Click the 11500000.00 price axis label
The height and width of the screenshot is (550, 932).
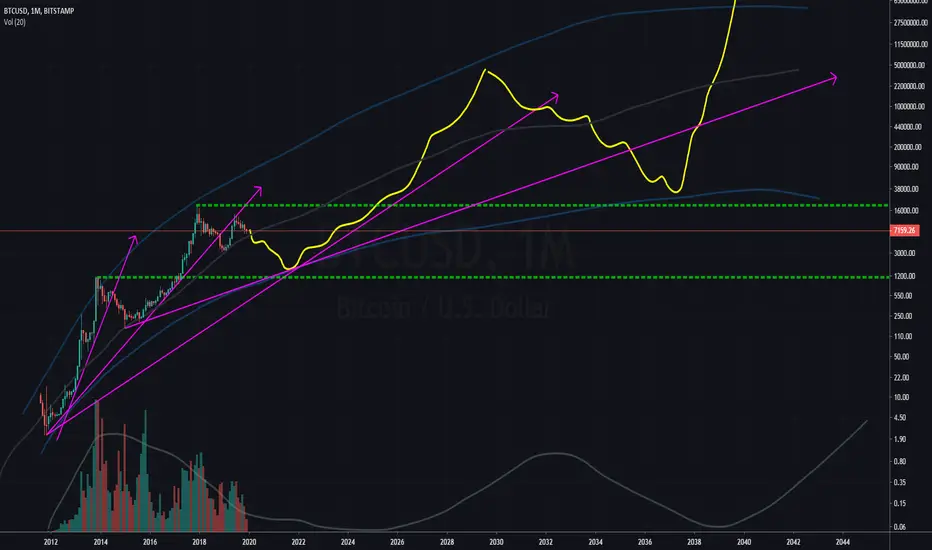(909, 44)
